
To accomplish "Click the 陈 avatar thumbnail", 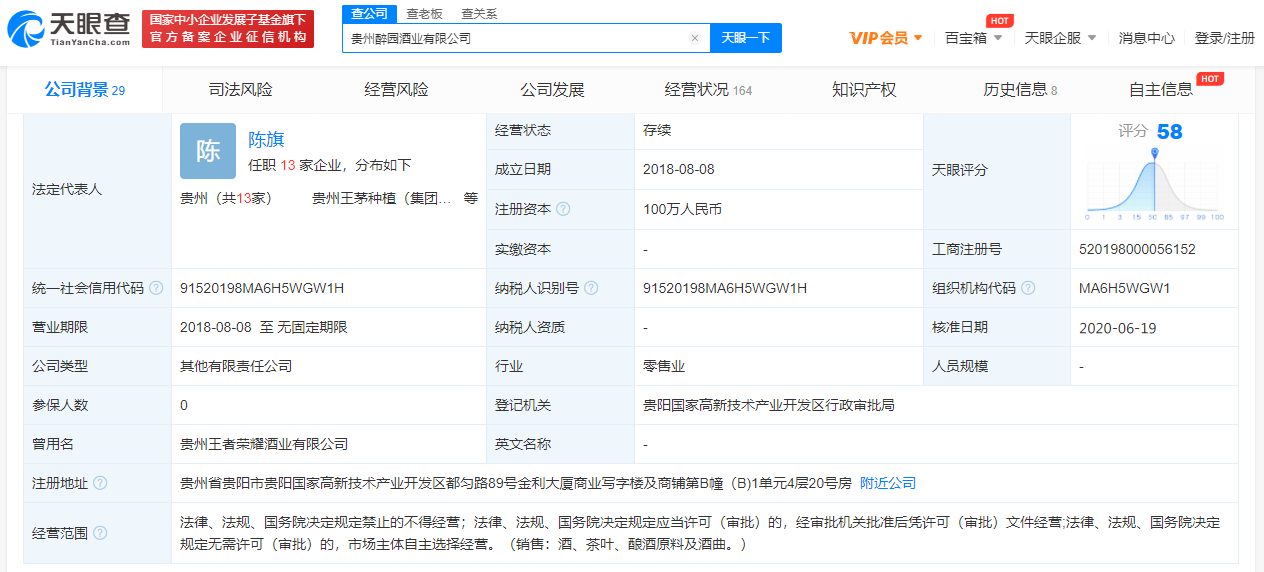I will tap(208, 151).
